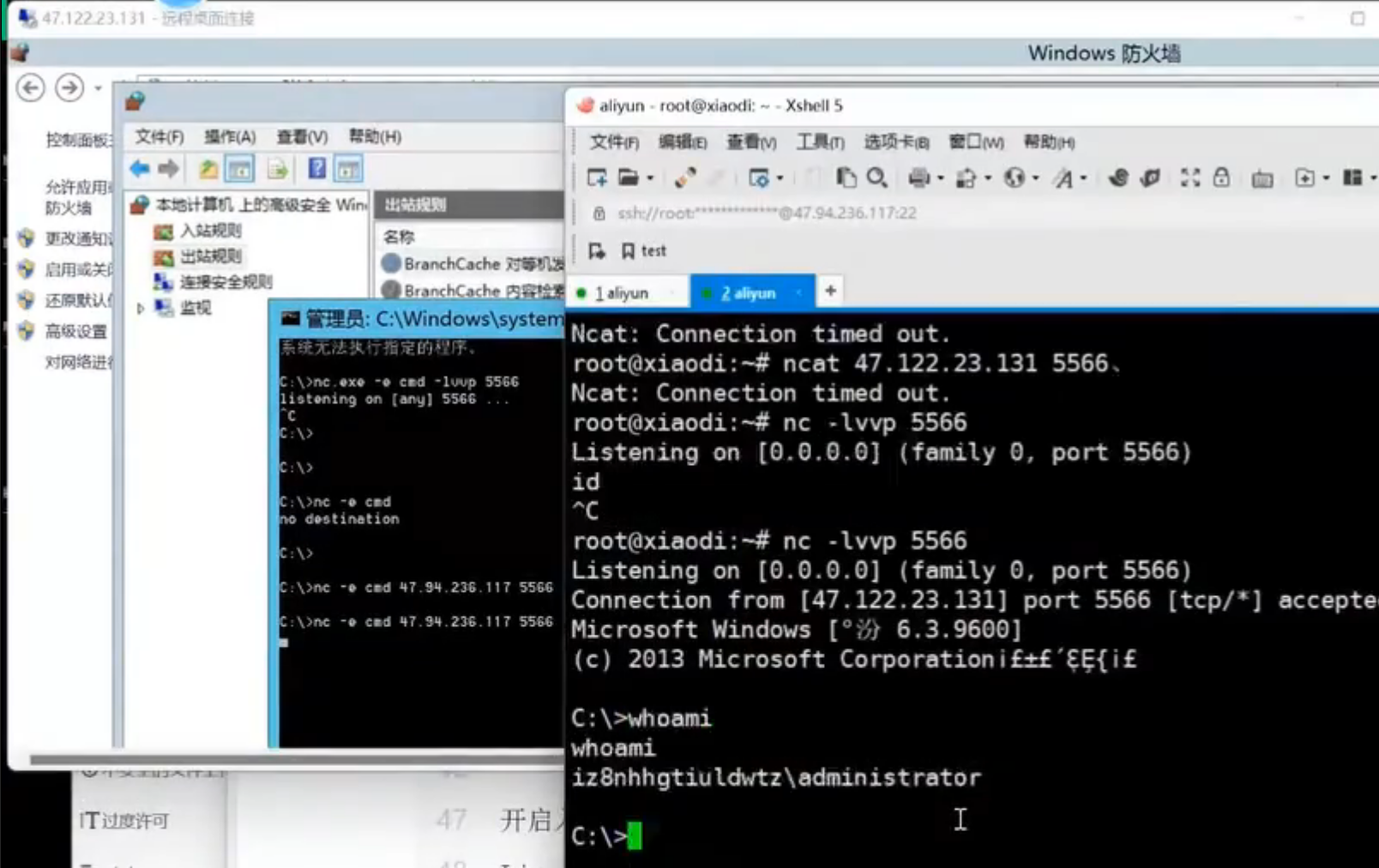
Task: Add a new tab with the plus button
Action: (x=830, y=292)
